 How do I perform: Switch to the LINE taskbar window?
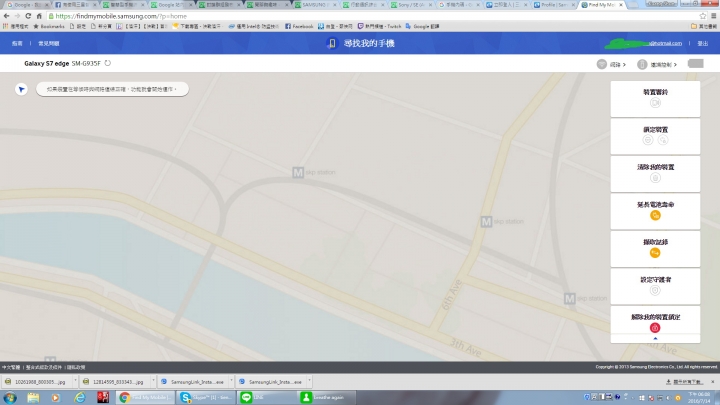(267, 398)
